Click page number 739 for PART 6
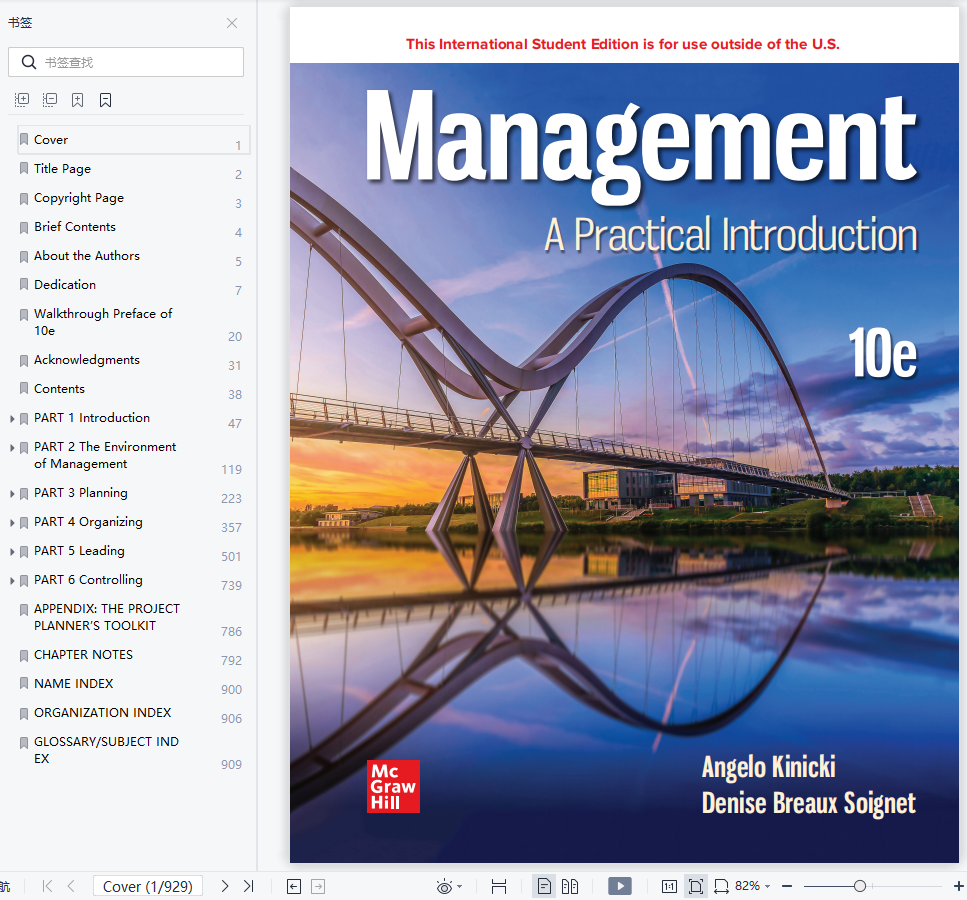Viewport: 967px width, 900px height. click(x=231, y=585)
